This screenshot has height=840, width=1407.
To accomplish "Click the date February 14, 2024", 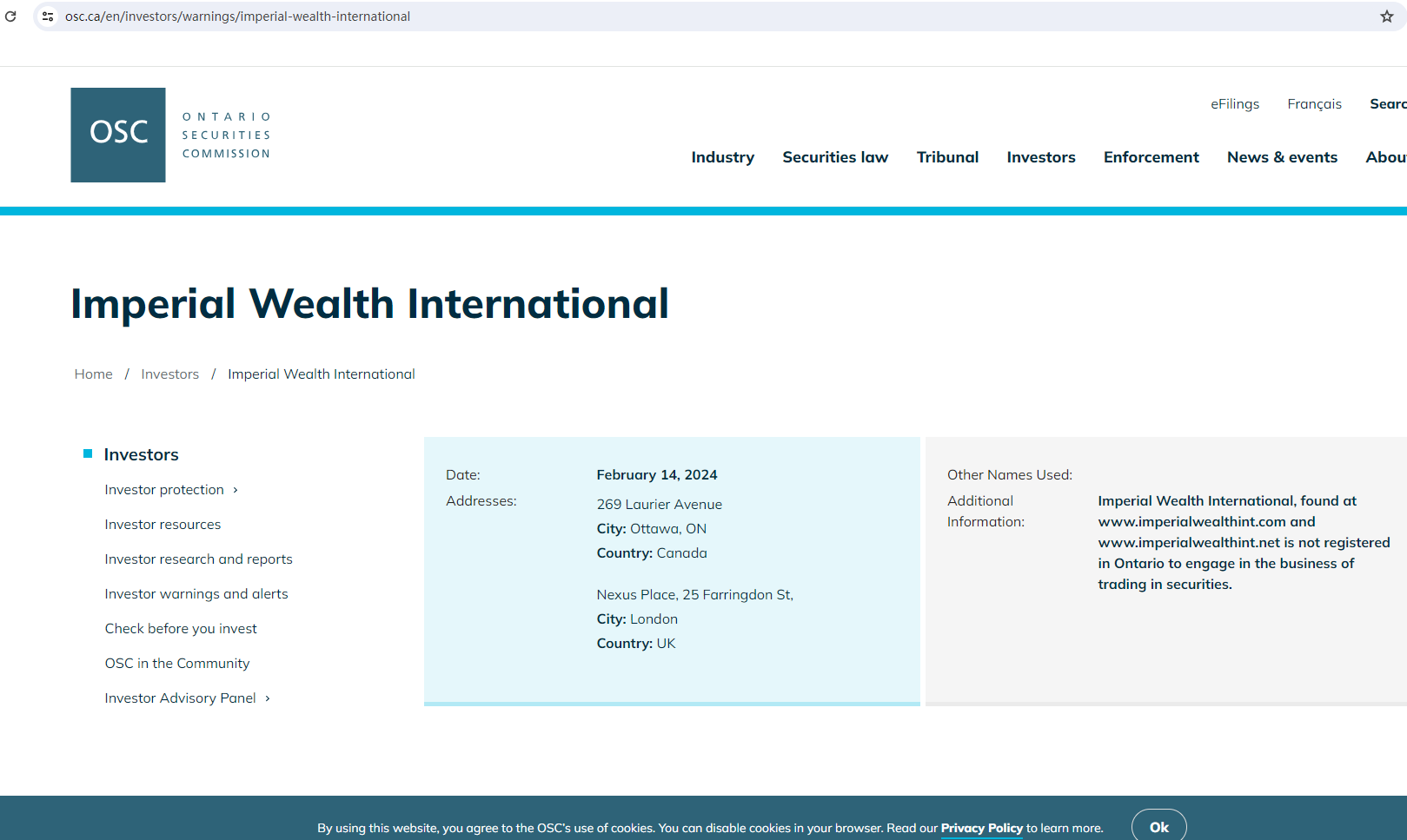I will (x=657, y=475).
